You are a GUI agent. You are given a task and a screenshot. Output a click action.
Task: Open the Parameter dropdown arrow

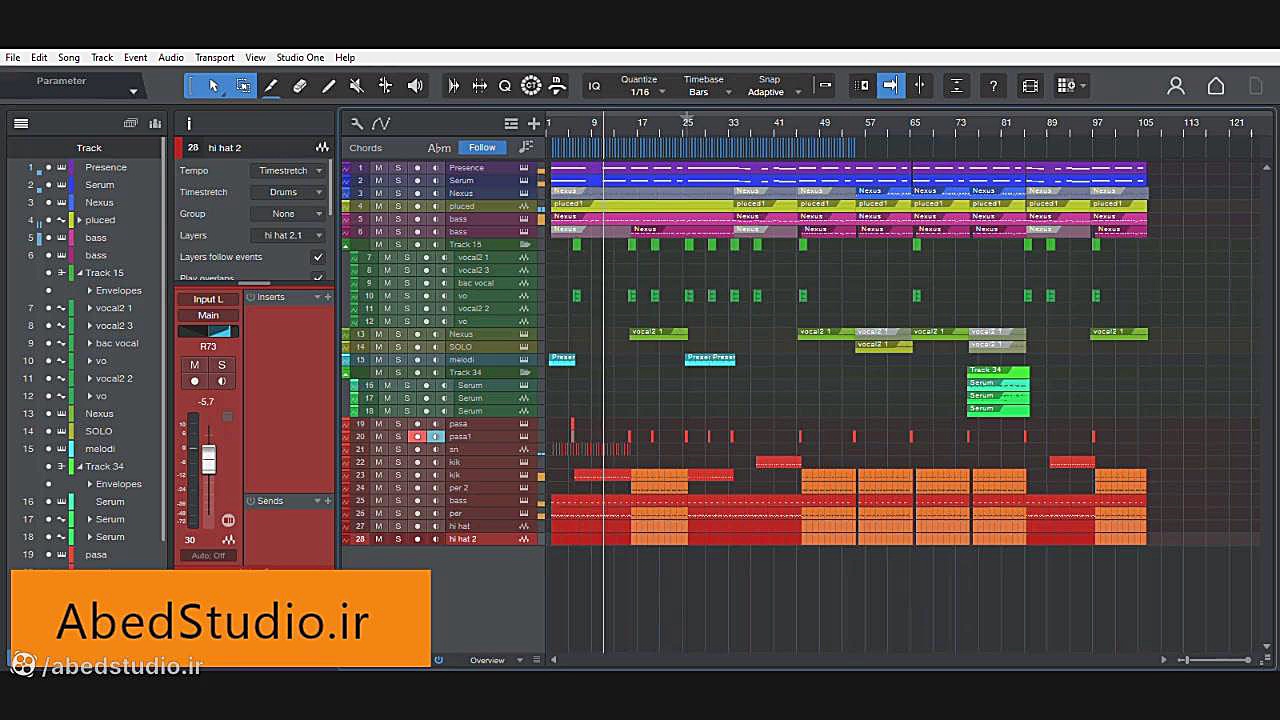[x=133, y=91]
